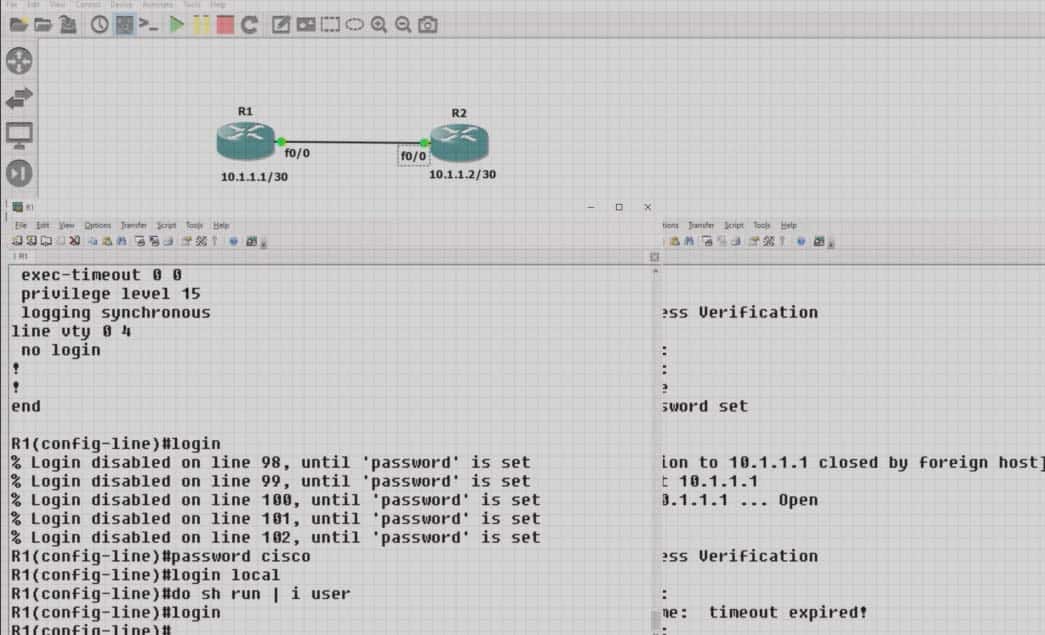Viewport: 1045px width, 635px height.
Task: Browse end devices monitor icon
Action: tap(19, 136)
